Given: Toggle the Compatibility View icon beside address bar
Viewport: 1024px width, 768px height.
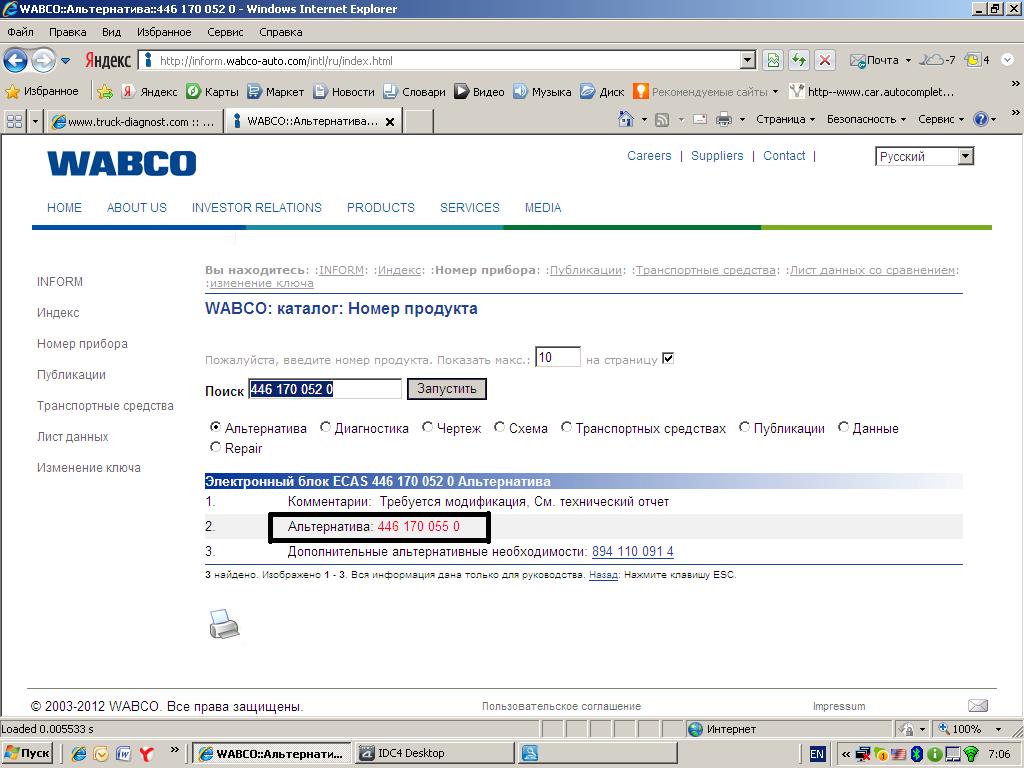Looking at the screenshot, I should 773,61.
